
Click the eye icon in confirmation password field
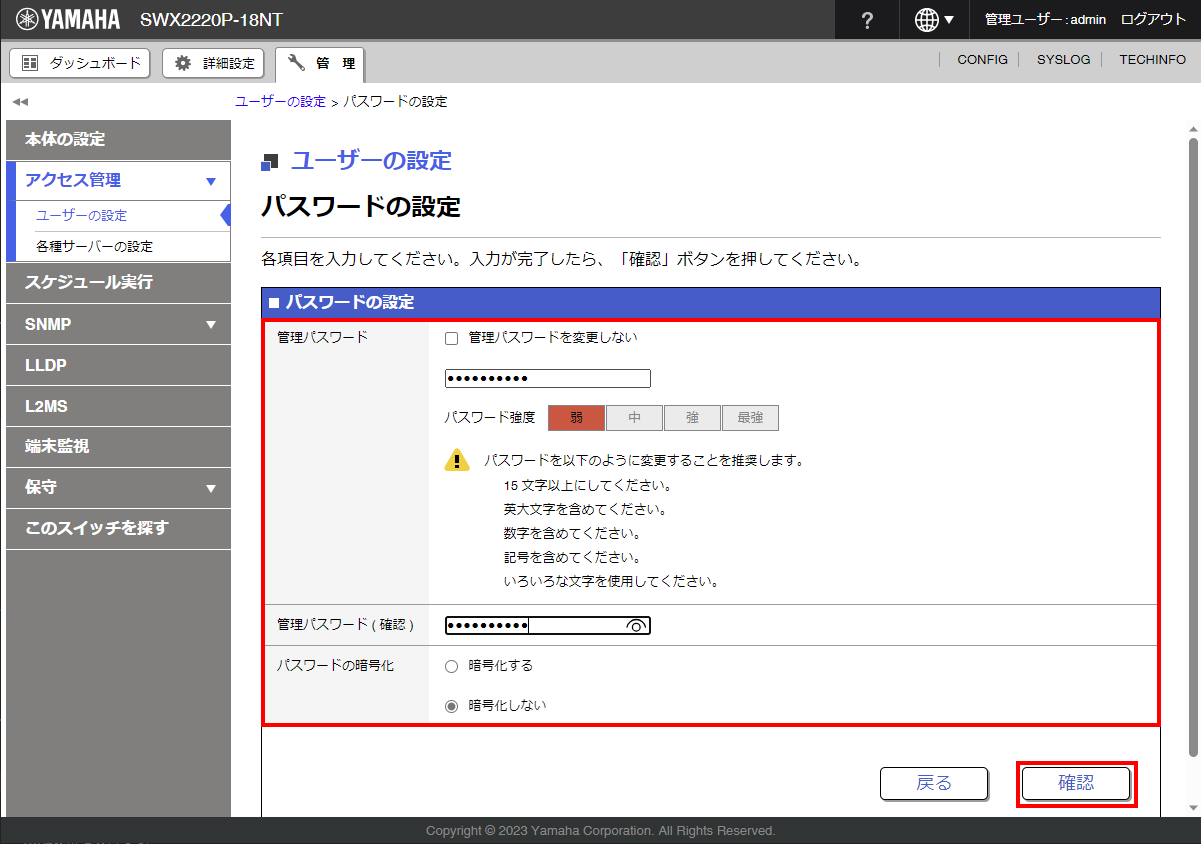[x=636, y=626]
